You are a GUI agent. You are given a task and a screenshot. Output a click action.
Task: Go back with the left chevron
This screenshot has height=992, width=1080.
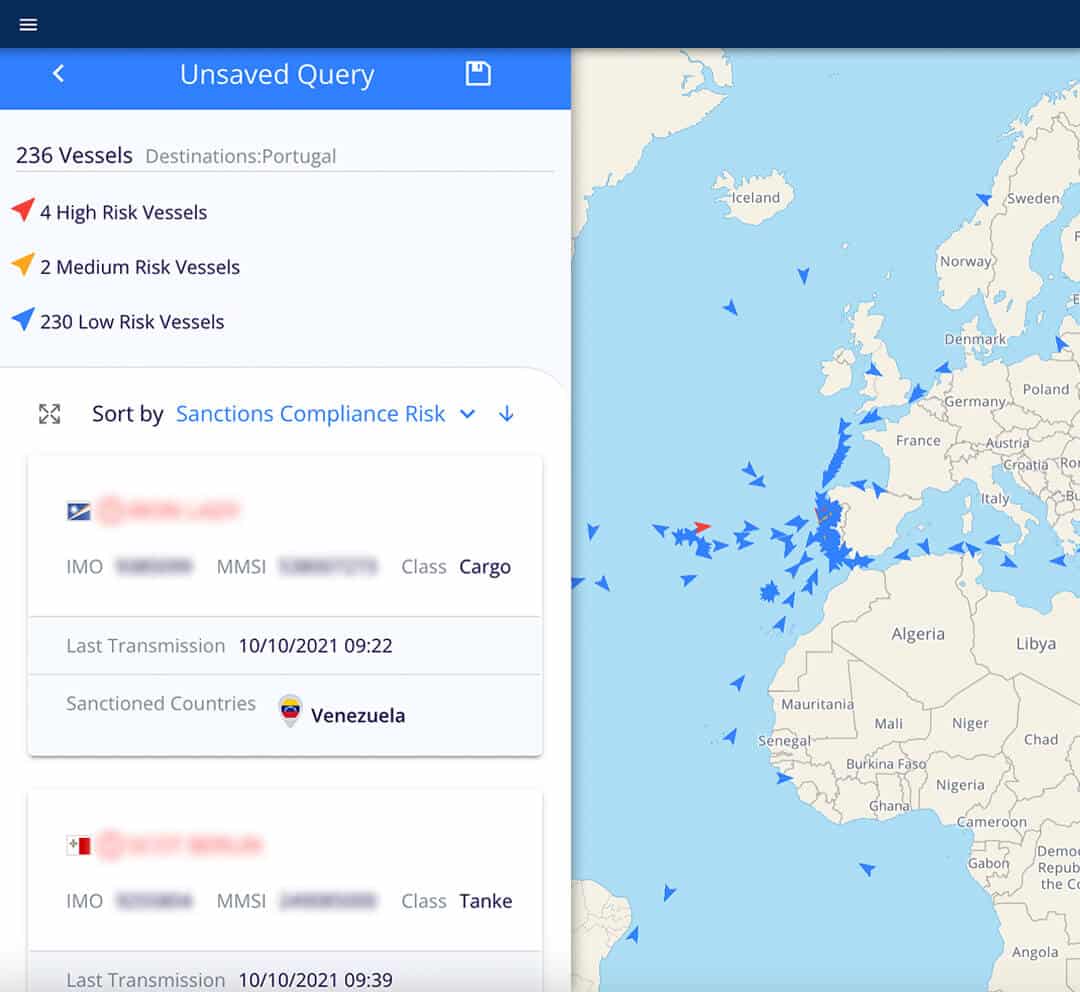pos(59,73)
